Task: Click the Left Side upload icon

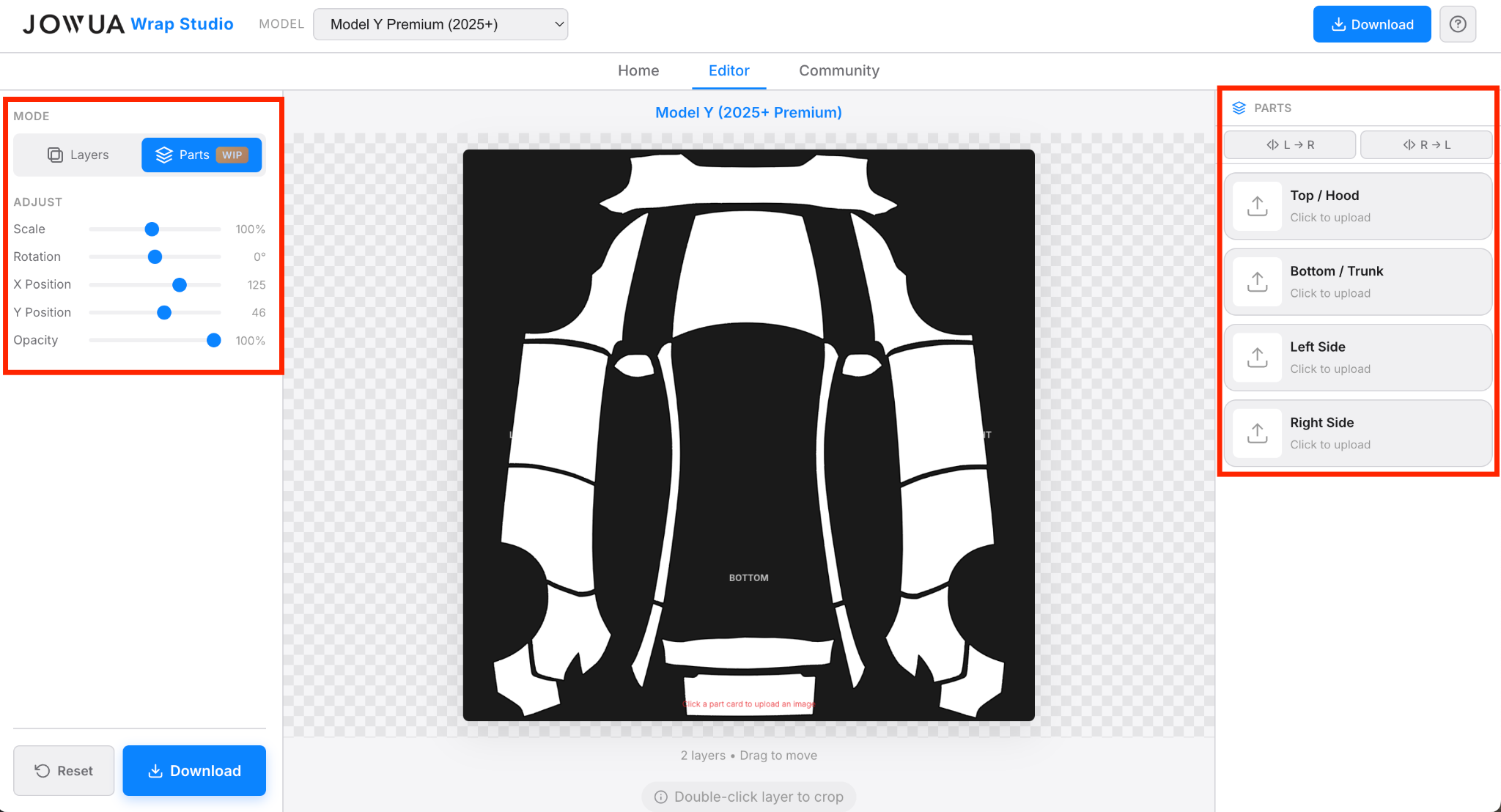Action: pyautogui.click(x=1256, y=358)
